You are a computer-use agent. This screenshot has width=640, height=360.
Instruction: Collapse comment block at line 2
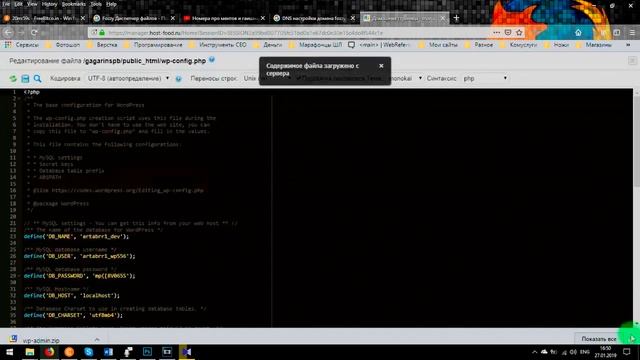click(x=19, y=98)
